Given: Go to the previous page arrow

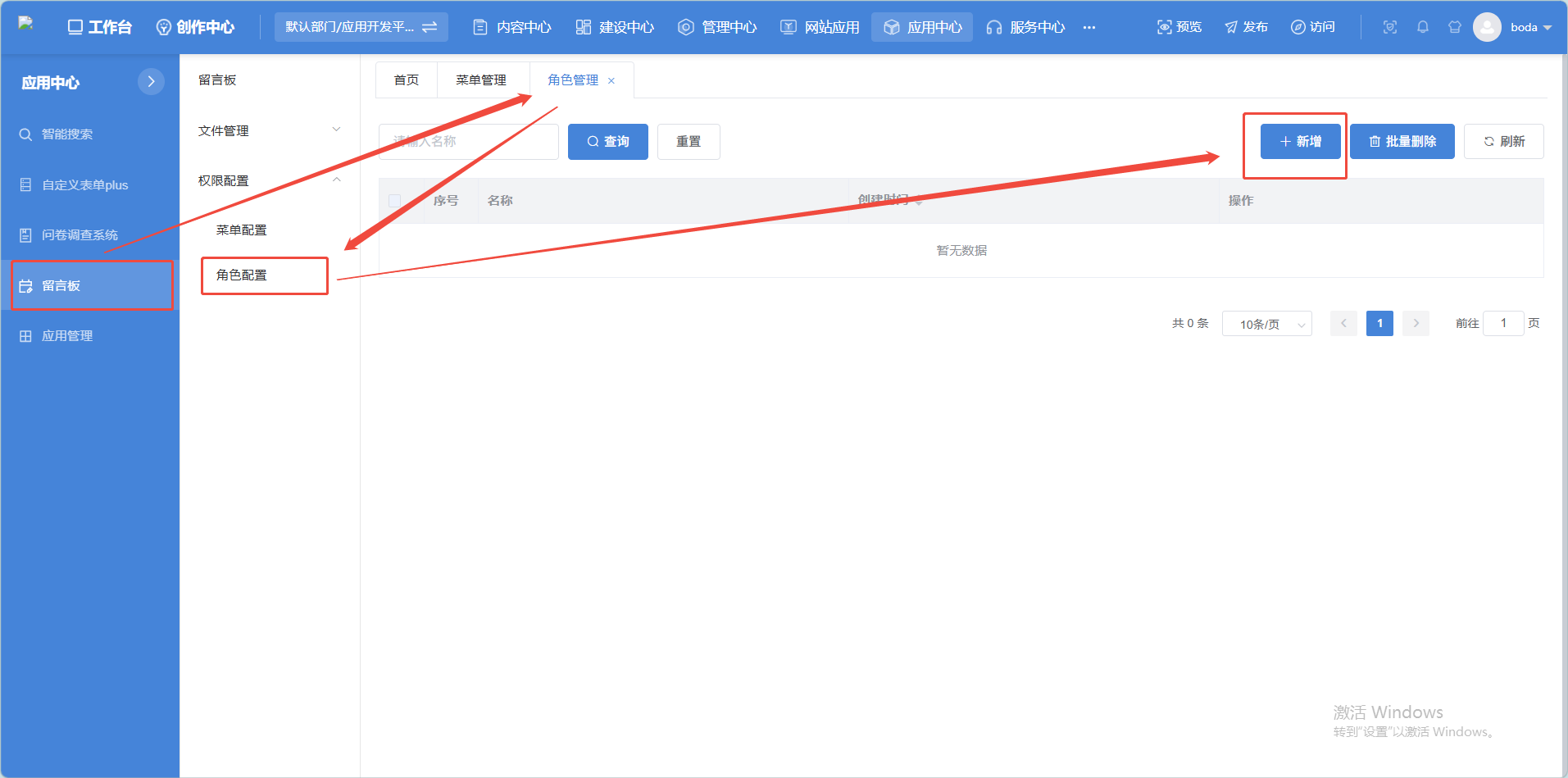Looking at the screenshot, I should click(1344, 324).
